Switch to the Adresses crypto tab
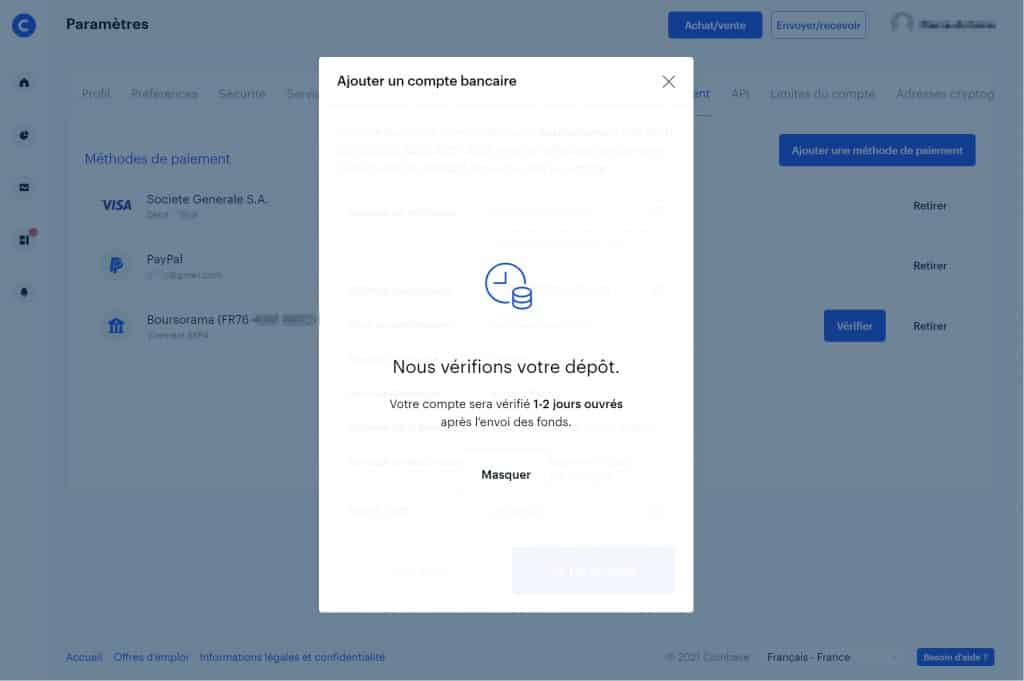 click(x=944, y=93)
